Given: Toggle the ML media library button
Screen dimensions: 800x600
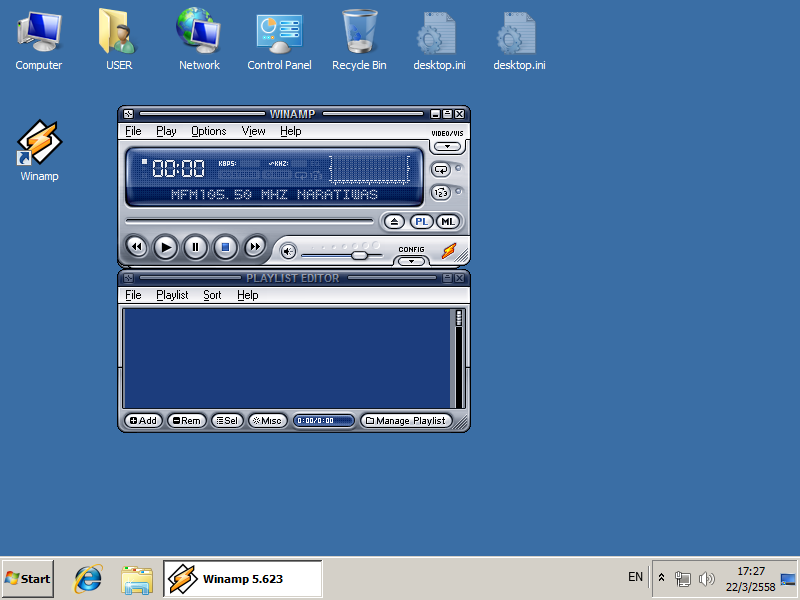Looking at the screenshot, I should 448,222.
